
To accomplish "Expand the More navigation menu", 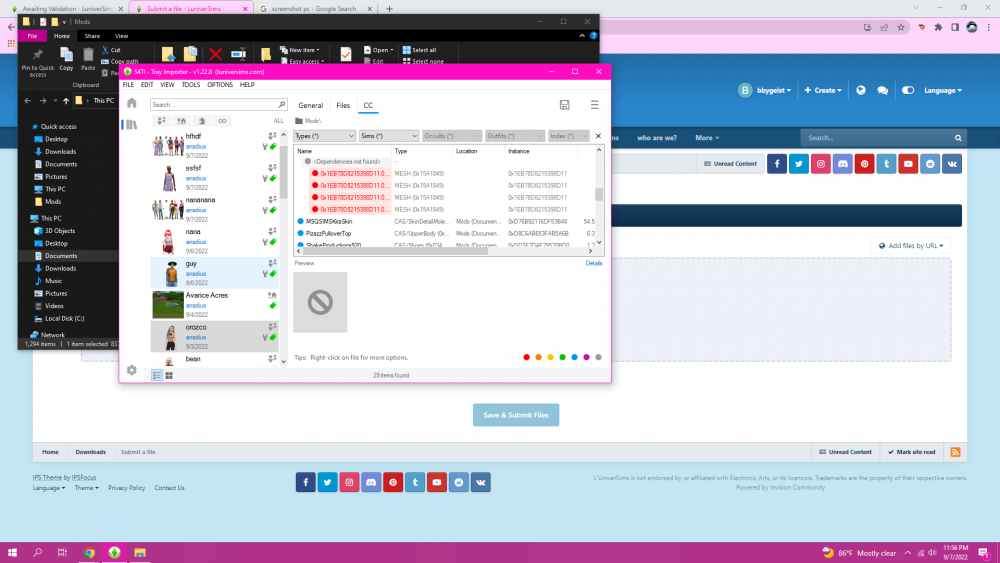I will pos(707,138).
